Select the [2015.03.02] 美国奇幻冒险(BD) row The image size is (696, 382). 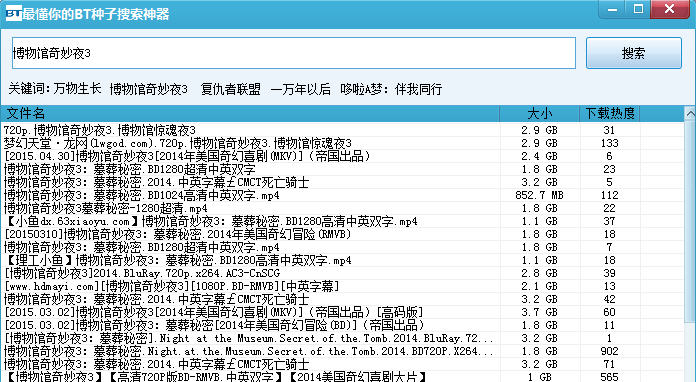click(x=342, y=325)
